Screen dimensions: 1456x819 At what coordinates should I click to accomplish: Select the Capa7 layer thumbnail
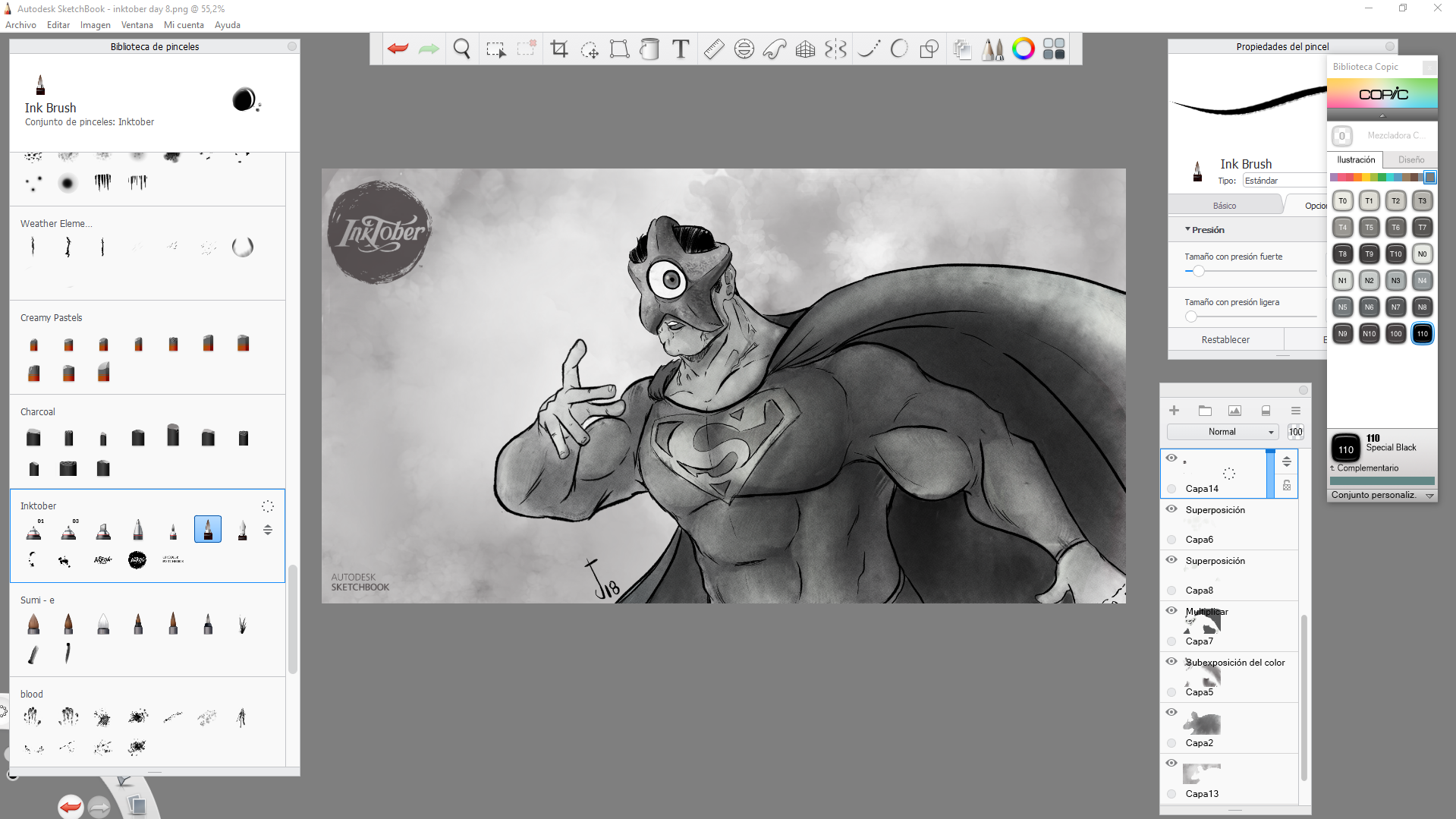(1203, 623)
